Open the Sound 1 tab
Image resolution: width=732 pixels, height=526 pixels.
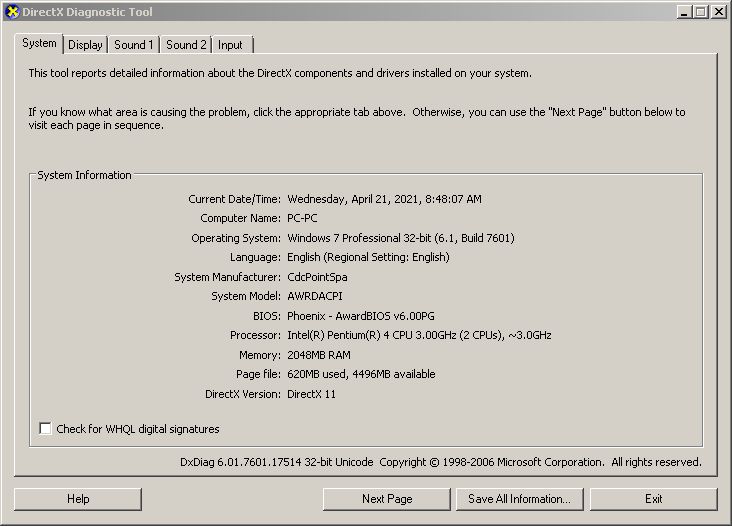tap(134, 45)
